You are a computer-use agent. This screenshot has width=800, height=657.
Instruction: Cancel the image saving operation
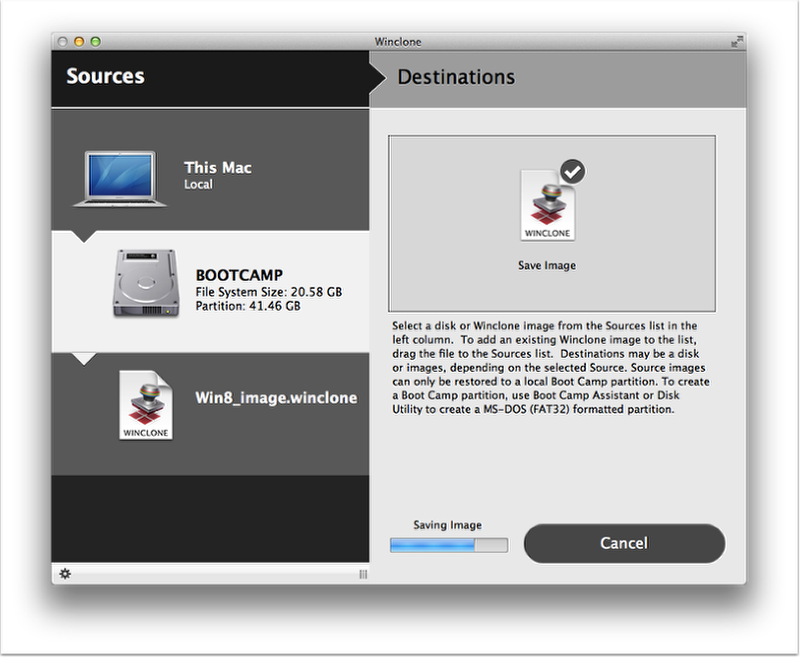point(624,543)
